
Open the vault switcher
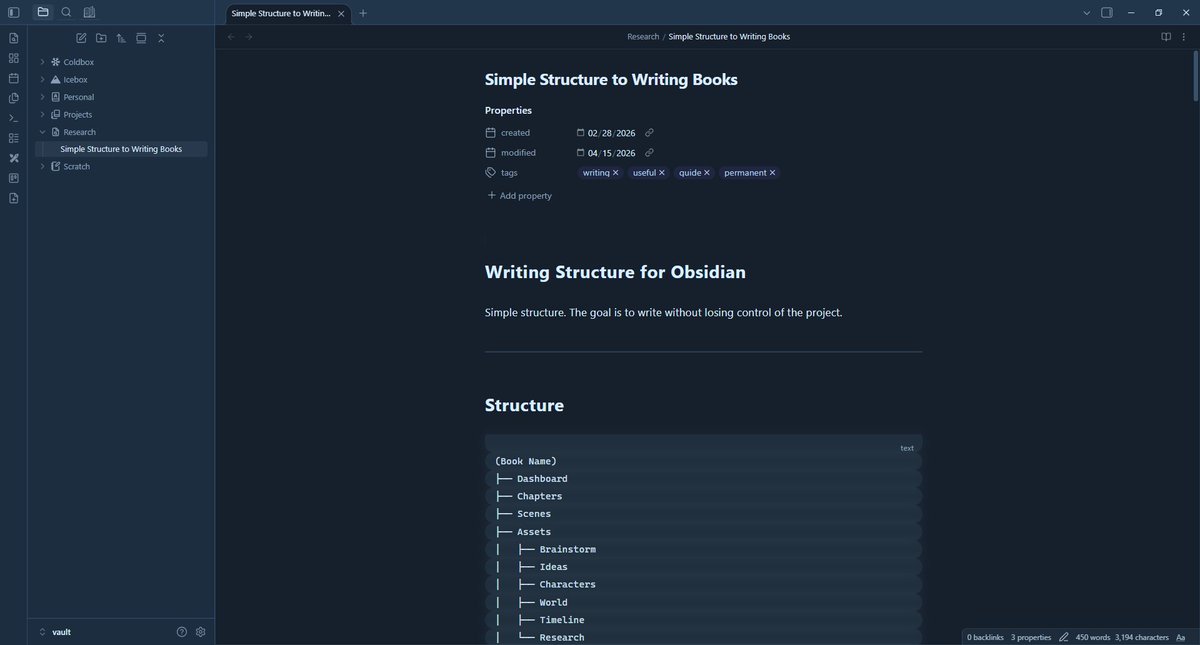point(55,632)
